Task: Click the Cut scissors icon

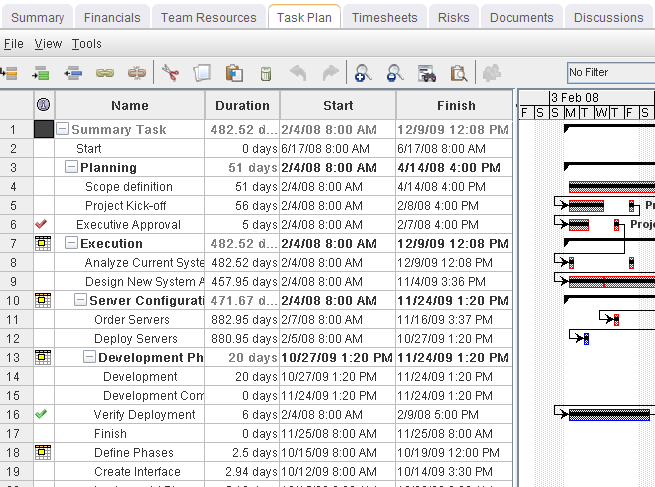Action: 170,73
